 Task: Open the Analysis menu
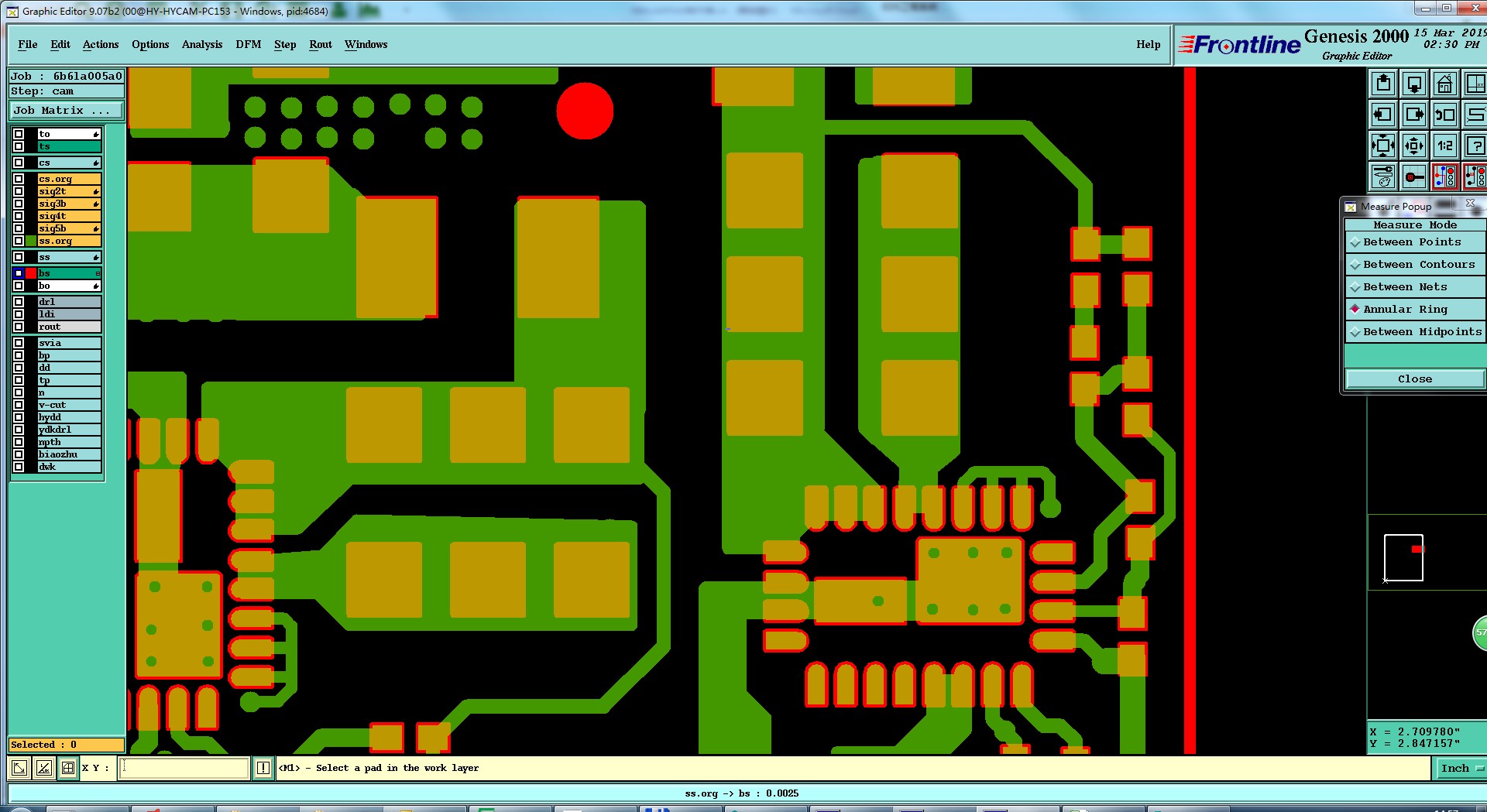[x=202, y=45]
